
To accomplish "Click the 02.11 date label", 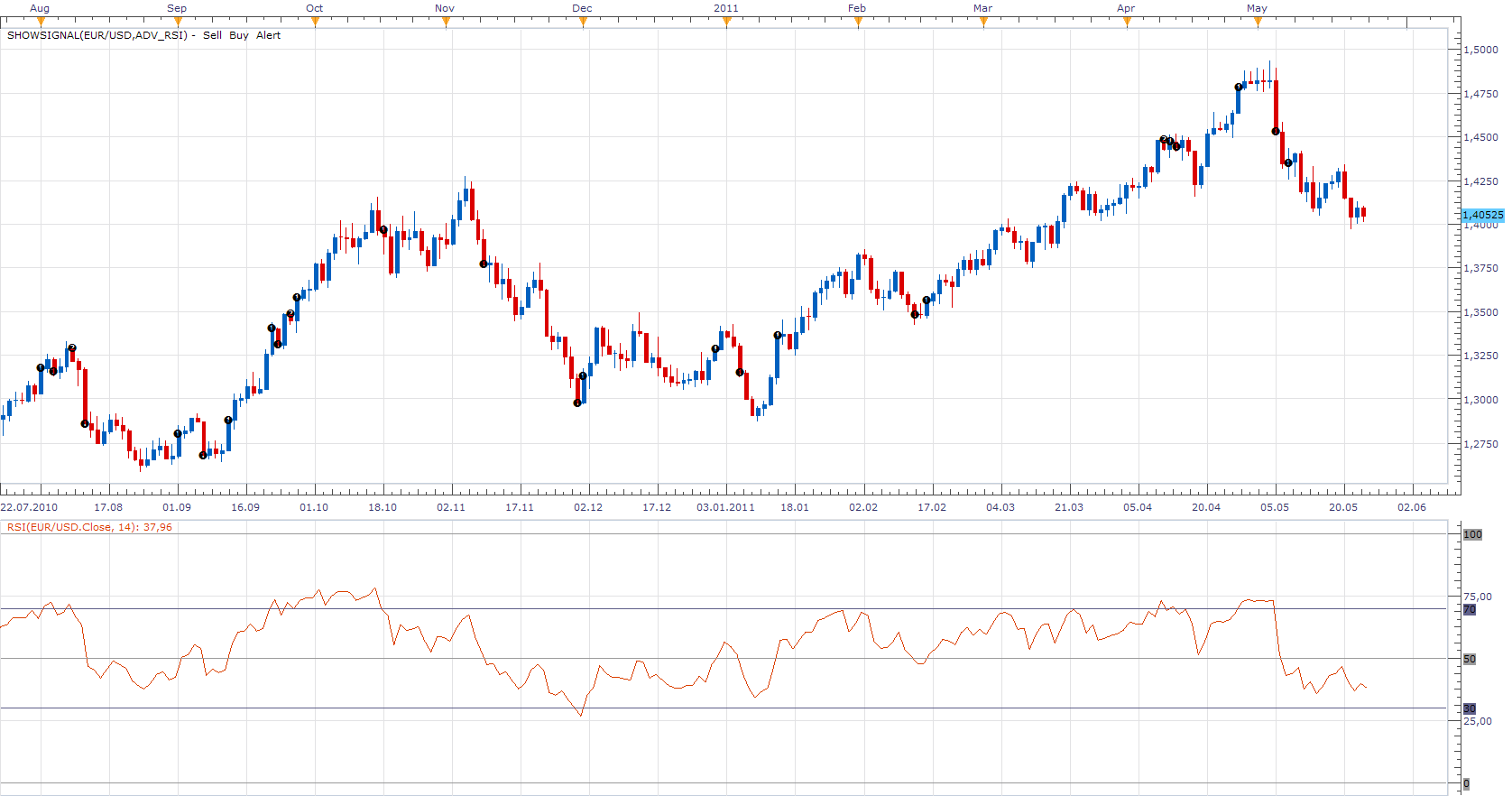I will [x=451, y=507].
